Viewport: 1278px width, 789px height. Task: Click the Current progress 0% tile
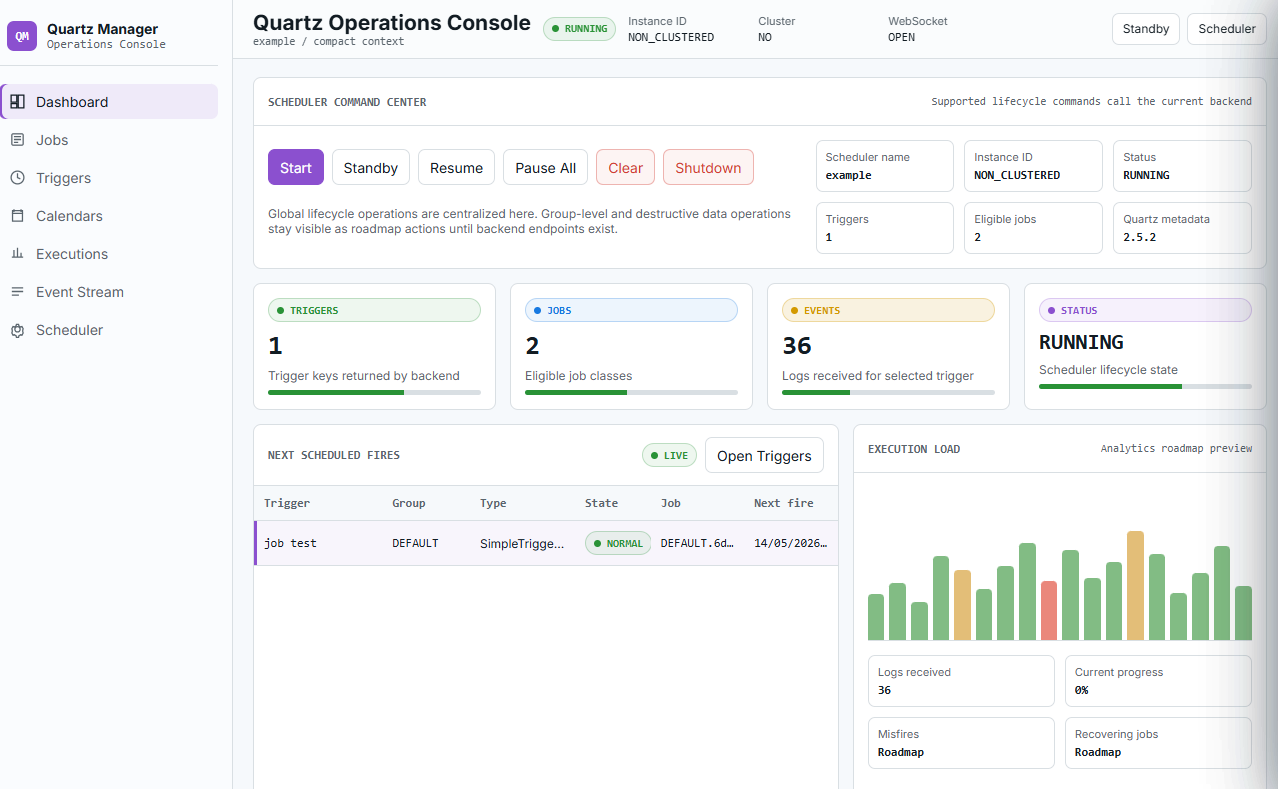click(x=1158, y=681)
